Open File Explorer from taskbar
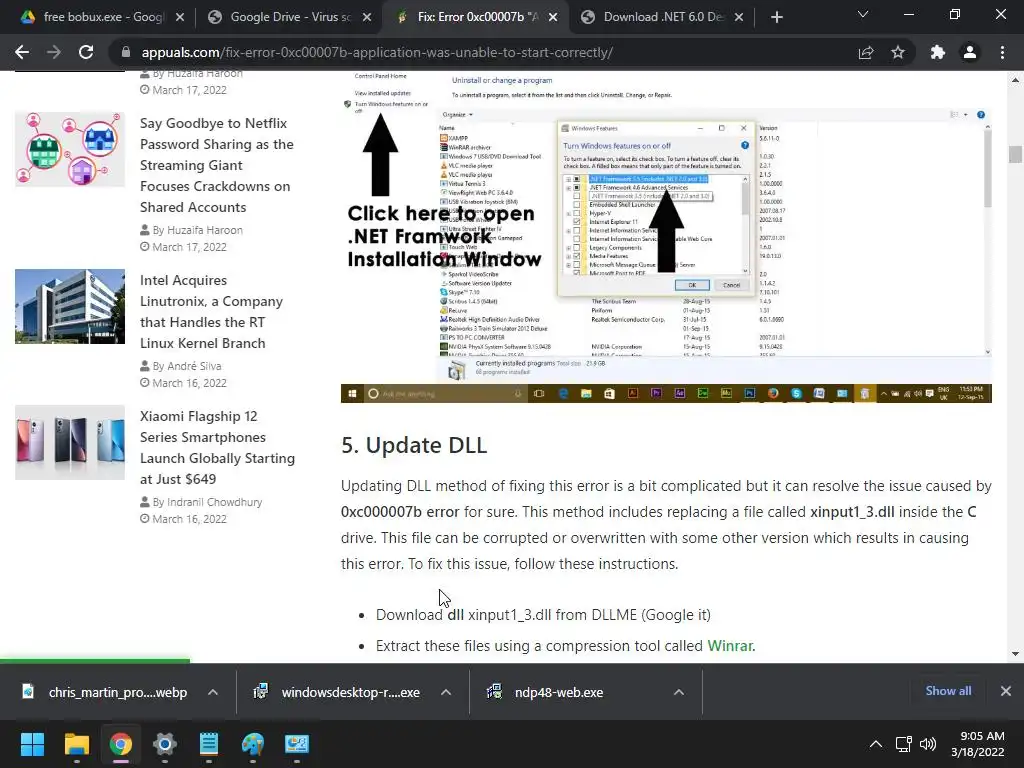Viewport: 1024px width, 768px height. click(x=76, y=744)
